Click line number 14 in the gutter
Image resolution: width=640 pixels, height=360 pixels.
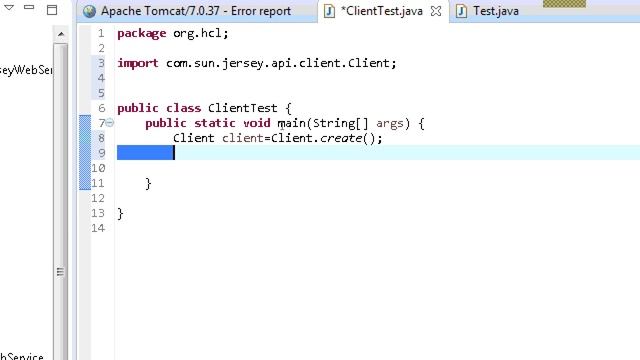pyautogui.click(x=98, y=228)
